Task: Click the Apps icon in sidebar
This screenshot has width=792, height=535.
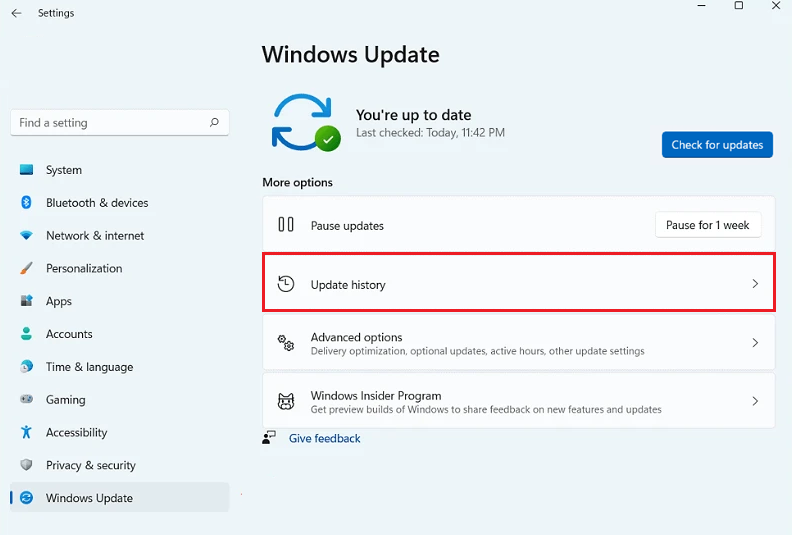Action: (x=26, y=301)
